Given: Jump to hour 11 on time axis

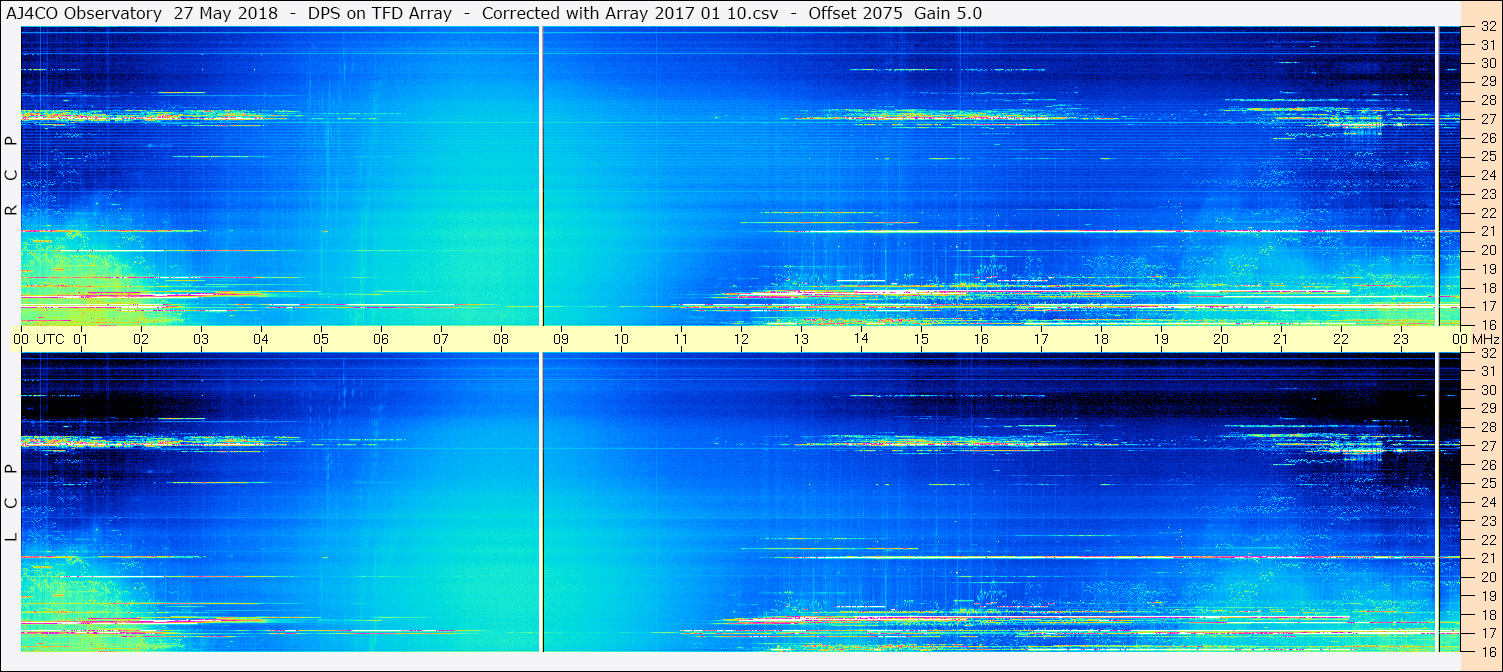Looking at the screenshot, I should (x=681, y=339).
